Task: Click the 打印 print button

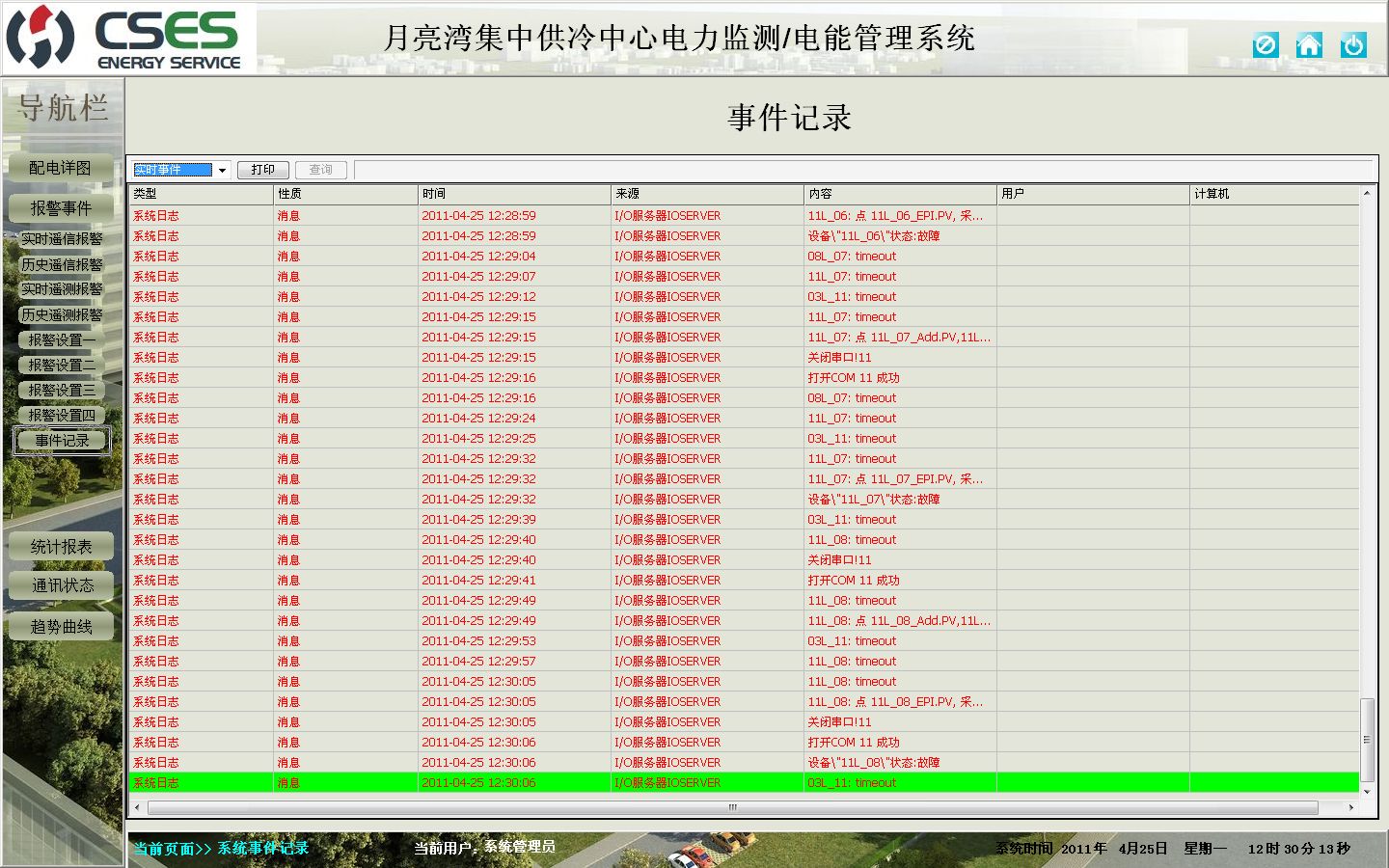Action: point(263,170)
